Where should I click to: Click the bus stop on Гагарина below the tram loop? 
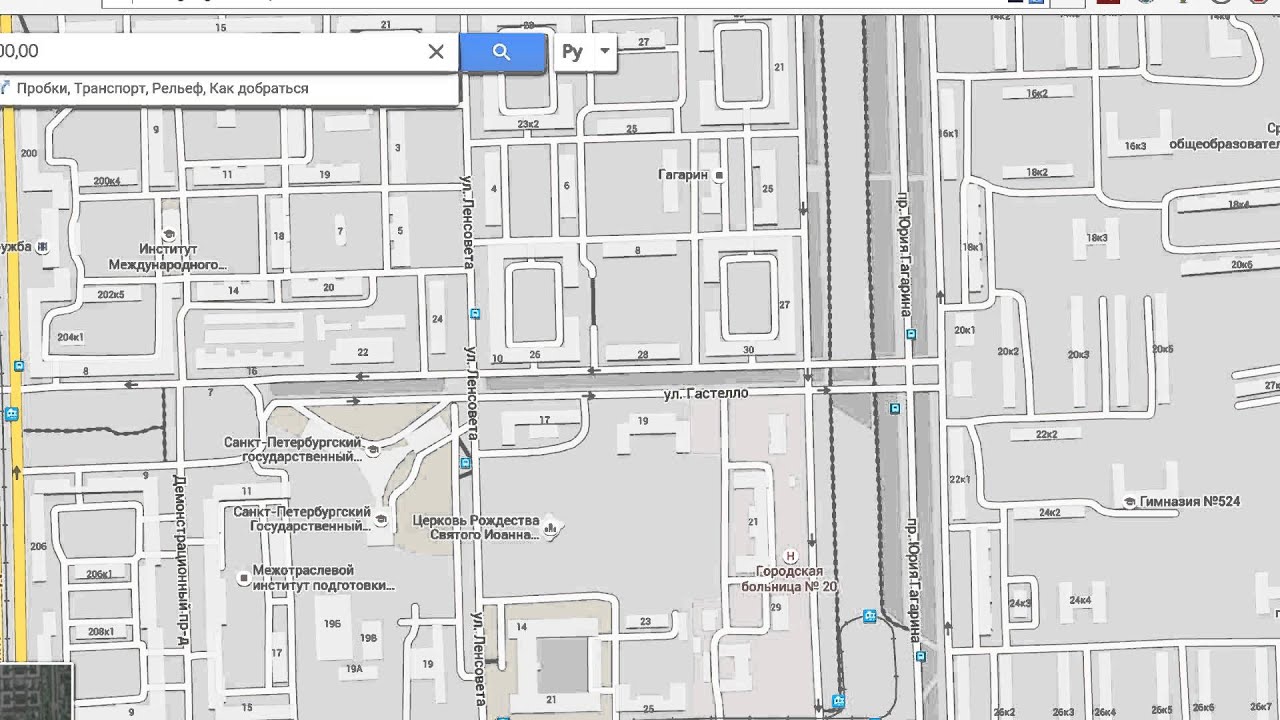921,657
